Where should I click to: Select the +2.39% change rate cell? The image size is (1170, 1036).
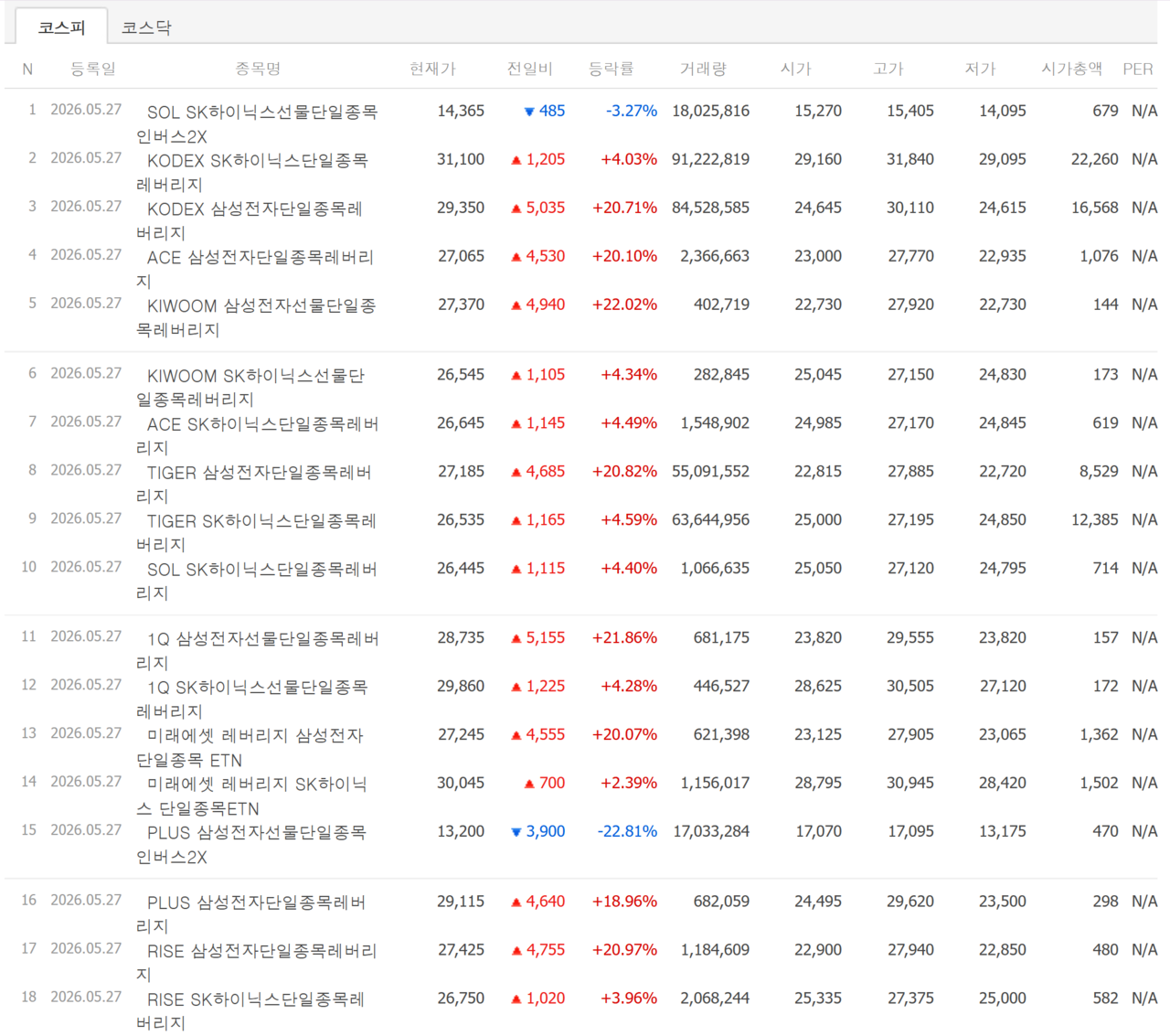pos(629,783)
